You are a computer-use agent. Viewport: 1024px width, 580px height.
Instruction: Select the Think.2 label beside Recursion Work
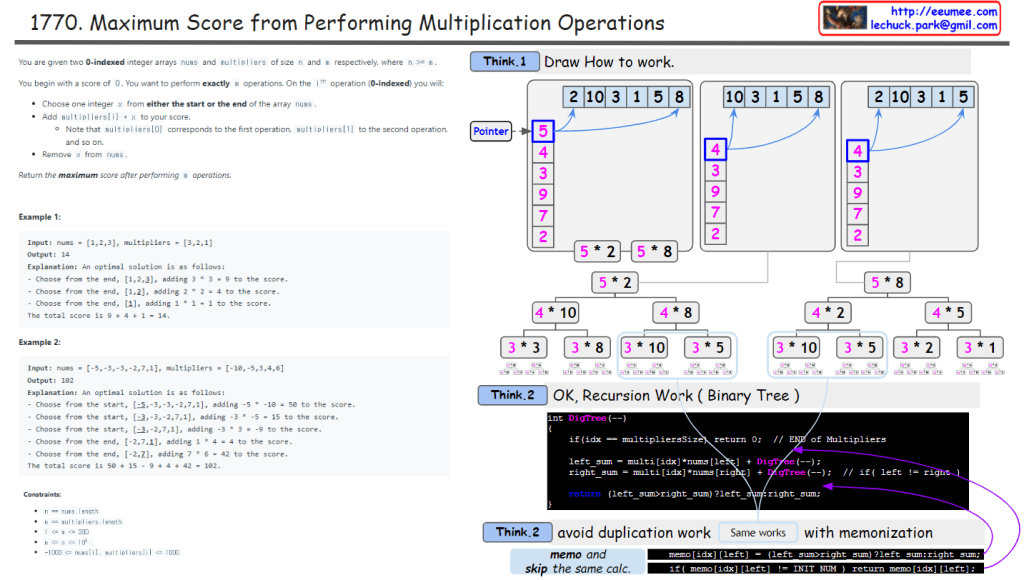[512, 395]
